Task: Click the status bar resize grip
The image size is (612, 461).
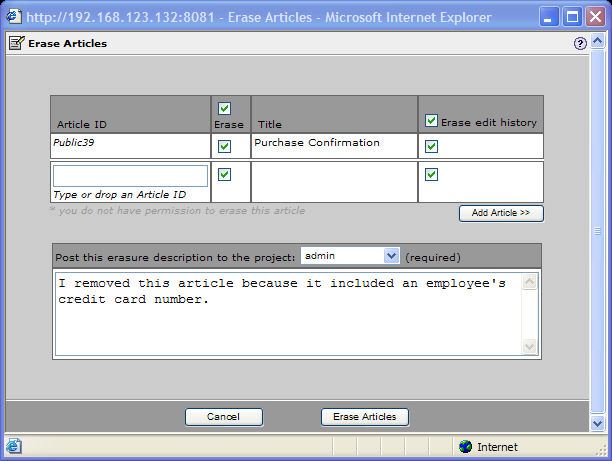Action: (601, 451)
